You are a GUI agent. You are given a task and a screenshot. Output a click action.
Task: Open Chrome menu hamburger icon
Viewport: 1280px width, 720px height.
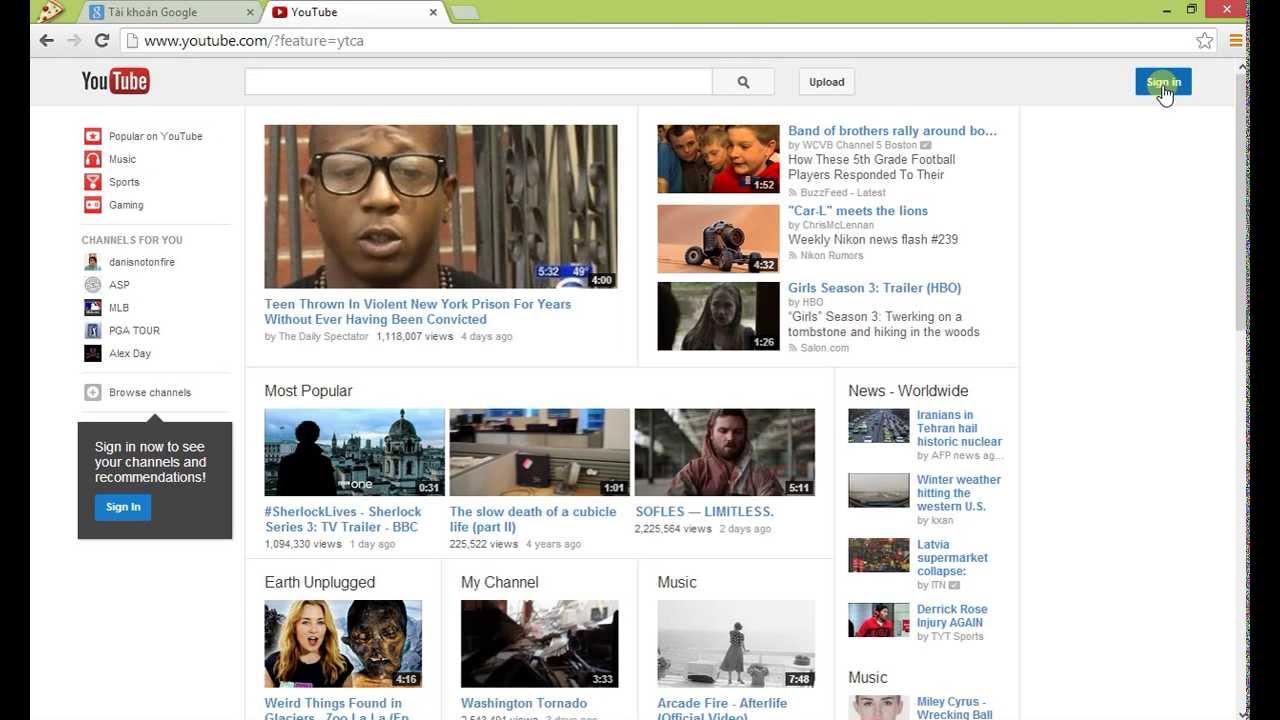(x=1236, y=41)
